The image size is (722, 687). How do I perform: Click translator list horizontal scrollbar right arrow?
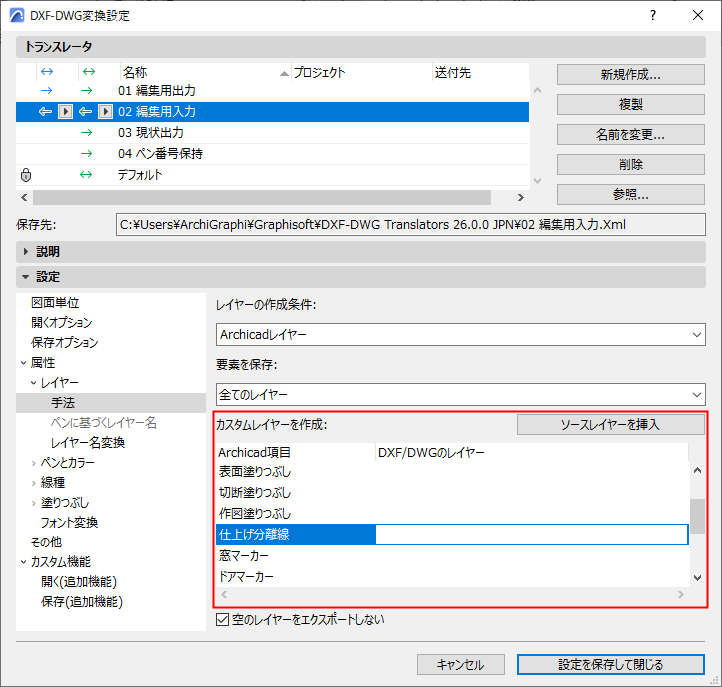pyautogui.click(x=521, y=198)
